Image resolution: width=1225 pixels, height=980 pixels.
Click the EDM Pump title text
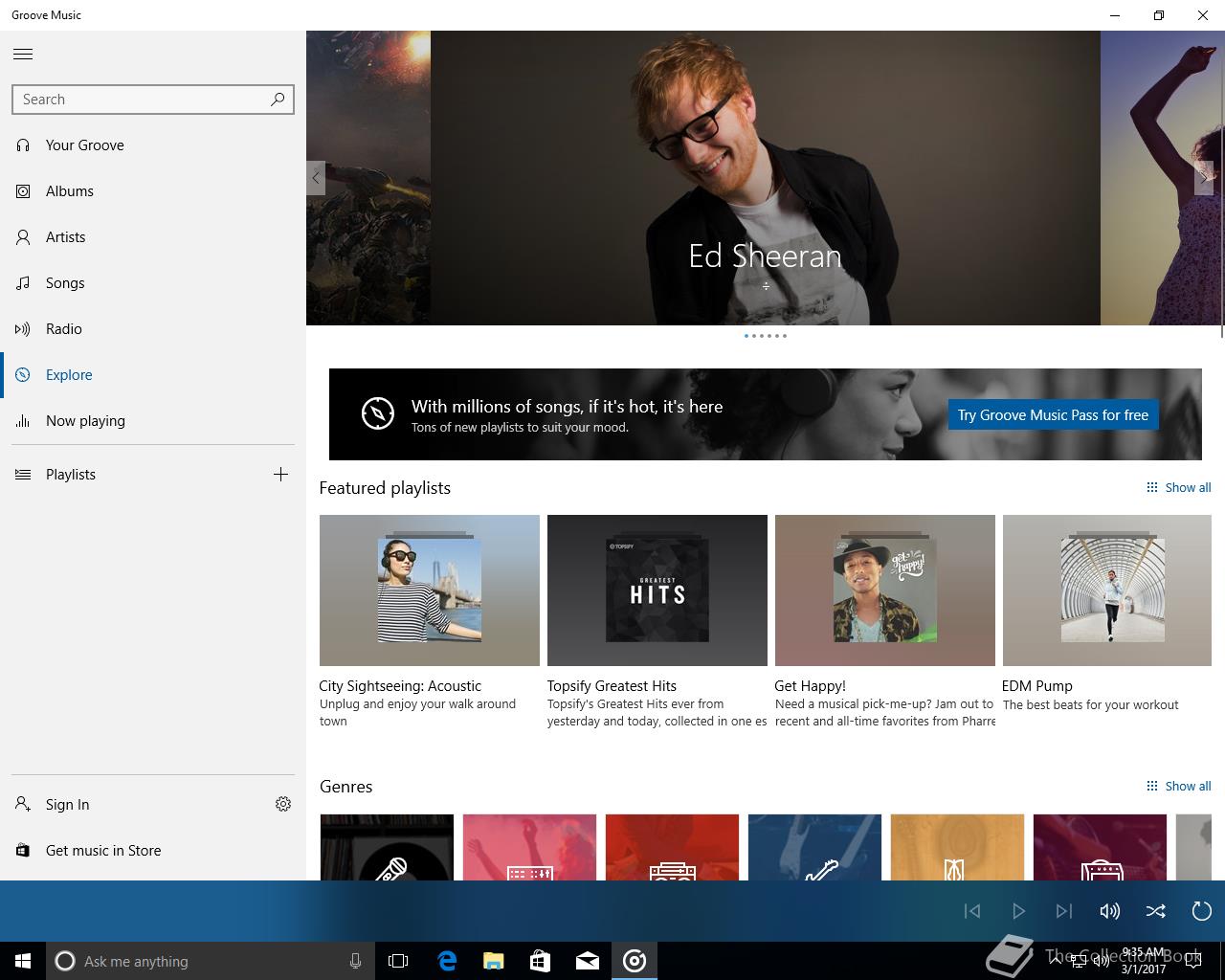coord(1037,686)
